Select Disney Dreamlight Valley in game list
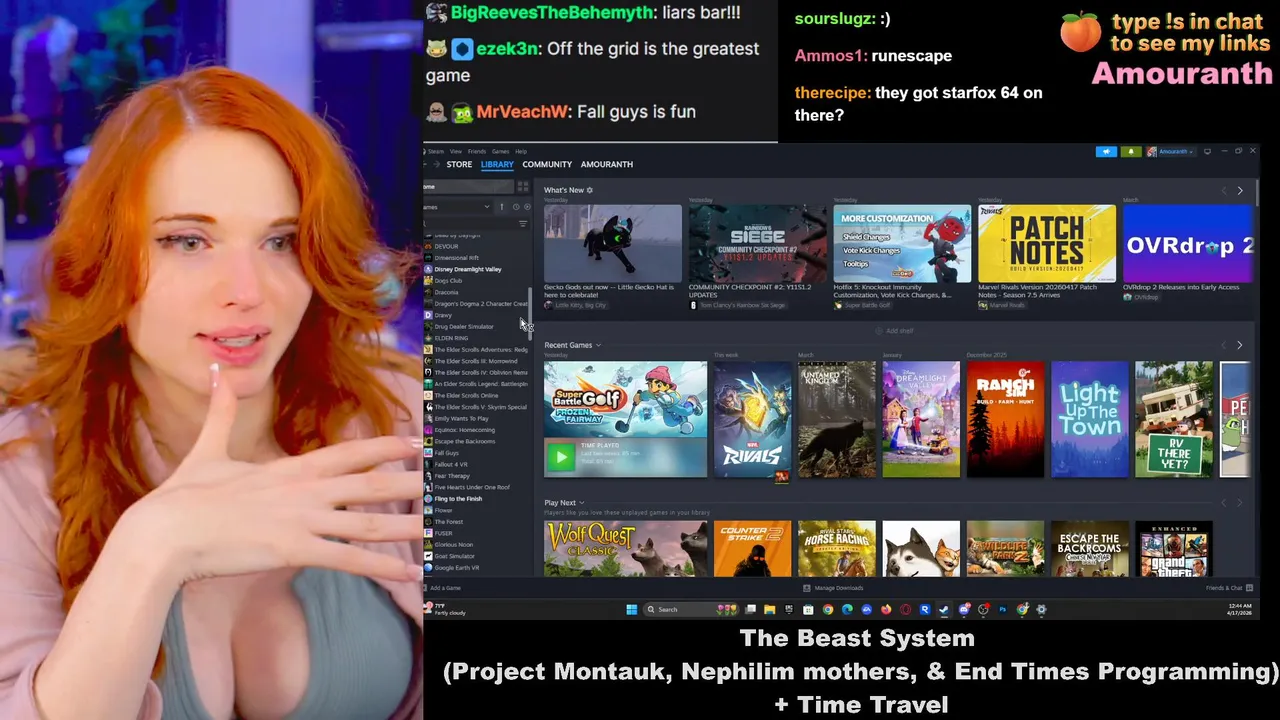Image resolution: width=1280 pixels, height=720 pixels. point(467,269)
